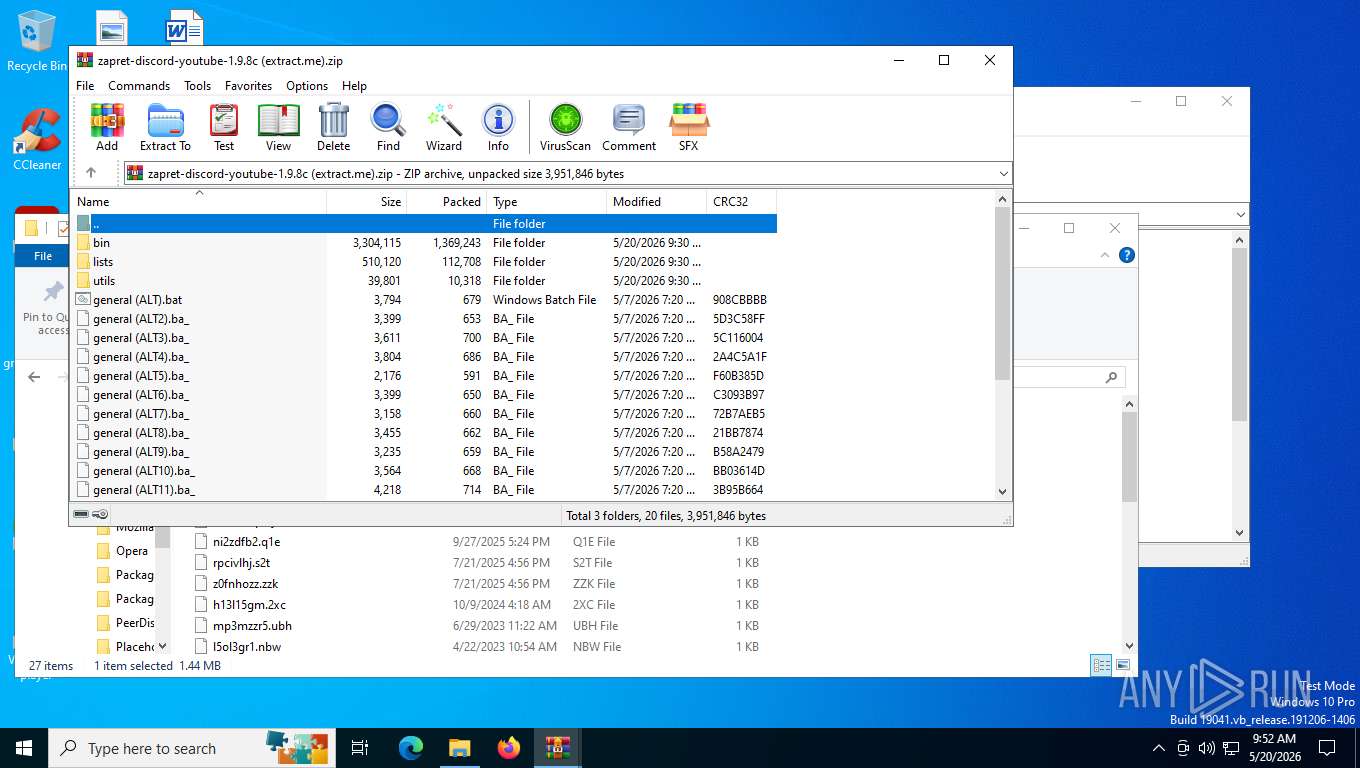Switch Explorer to large icons view
Image resolution: width=1360 pixels, height=768 pixels.
click(1123, 665)
